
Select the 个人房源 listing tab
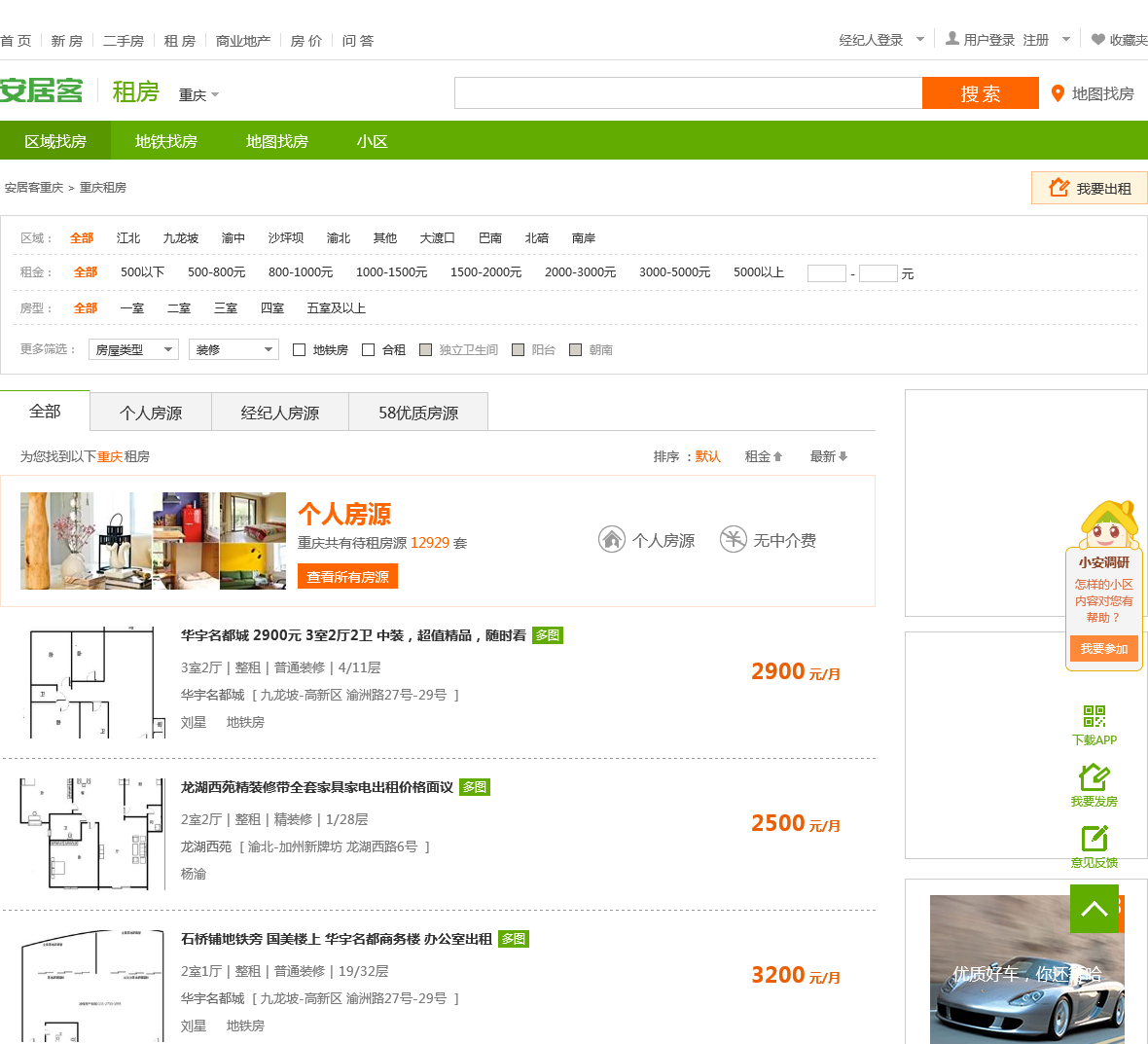[151, 413]
